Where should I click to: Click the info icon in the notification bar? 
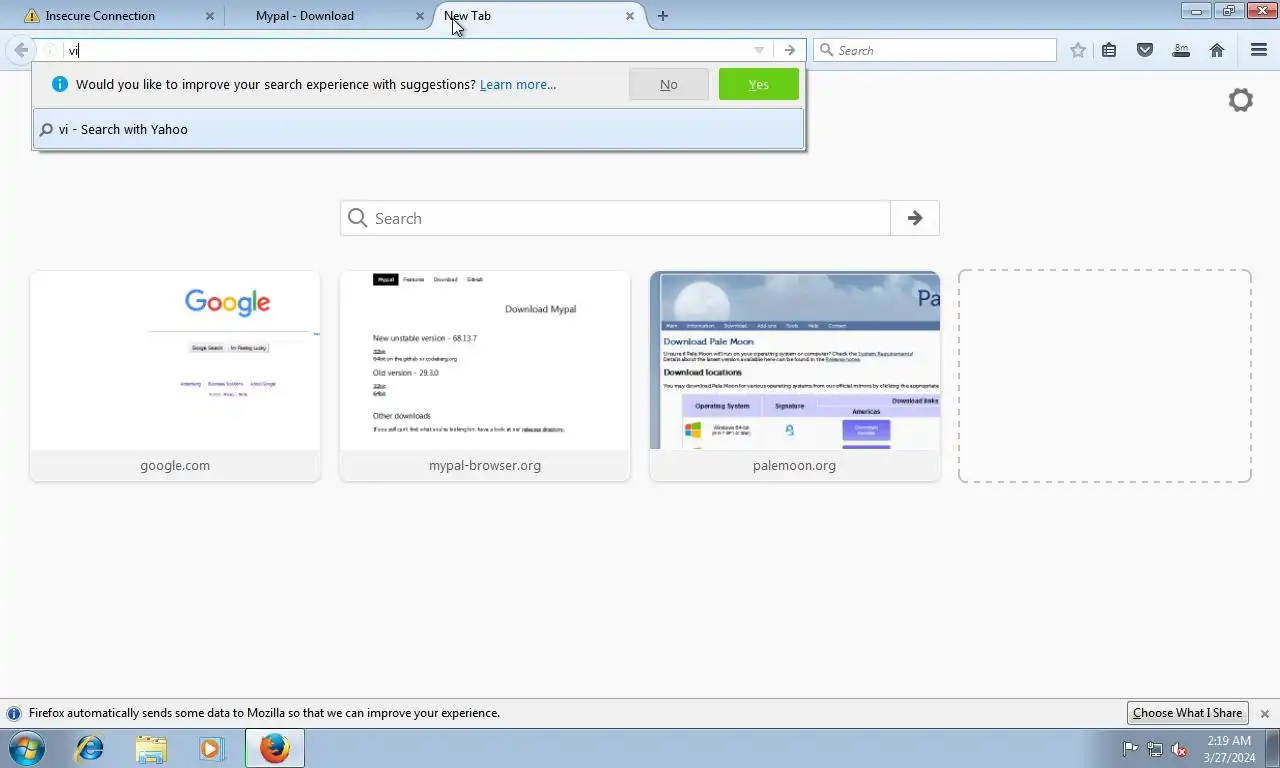(x=14, y=714)
